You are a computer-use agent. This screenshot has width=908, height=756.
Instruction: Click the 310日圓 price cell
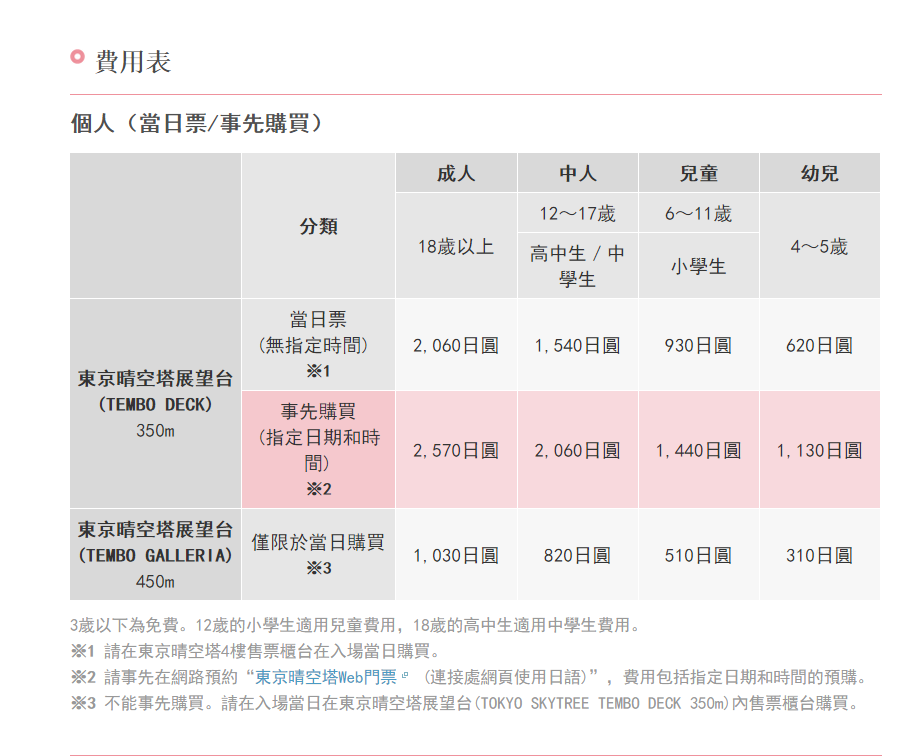coord(820,555)
